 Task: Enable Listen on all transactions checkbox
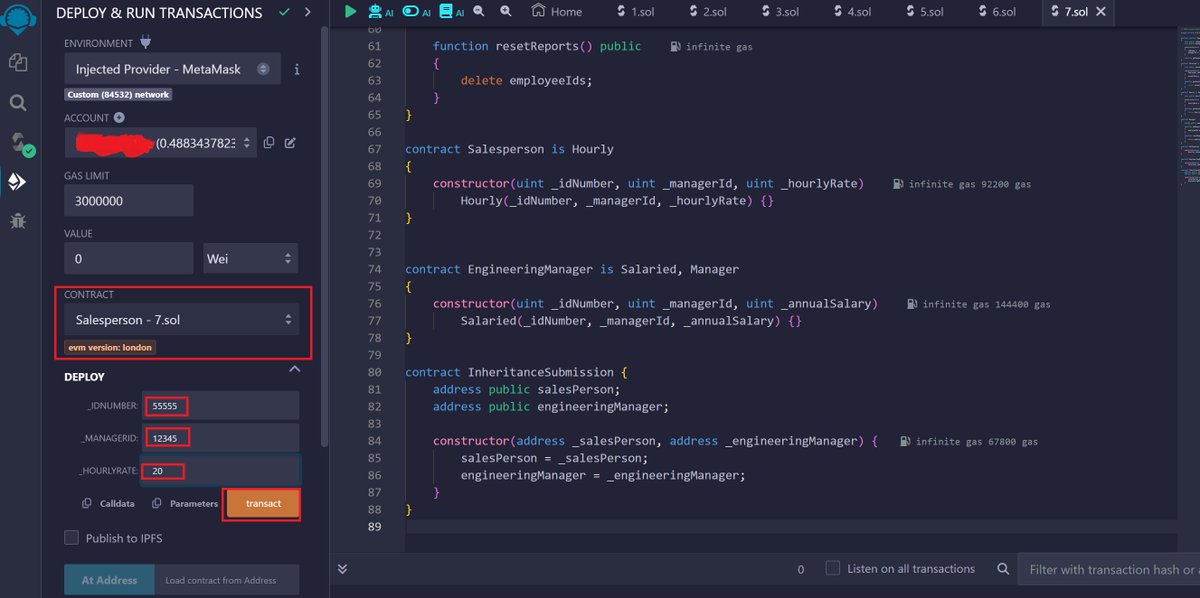(832, 568)
